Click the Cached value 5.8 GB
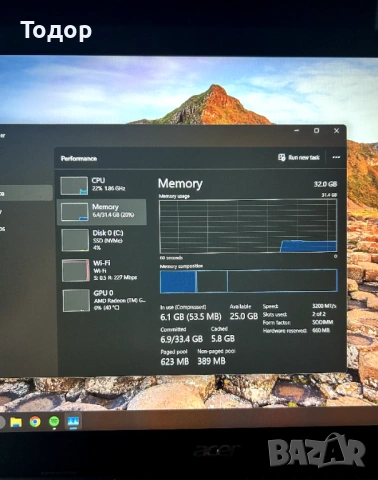The width and height of the screenshot is (378, 480). tap(223, 338)
